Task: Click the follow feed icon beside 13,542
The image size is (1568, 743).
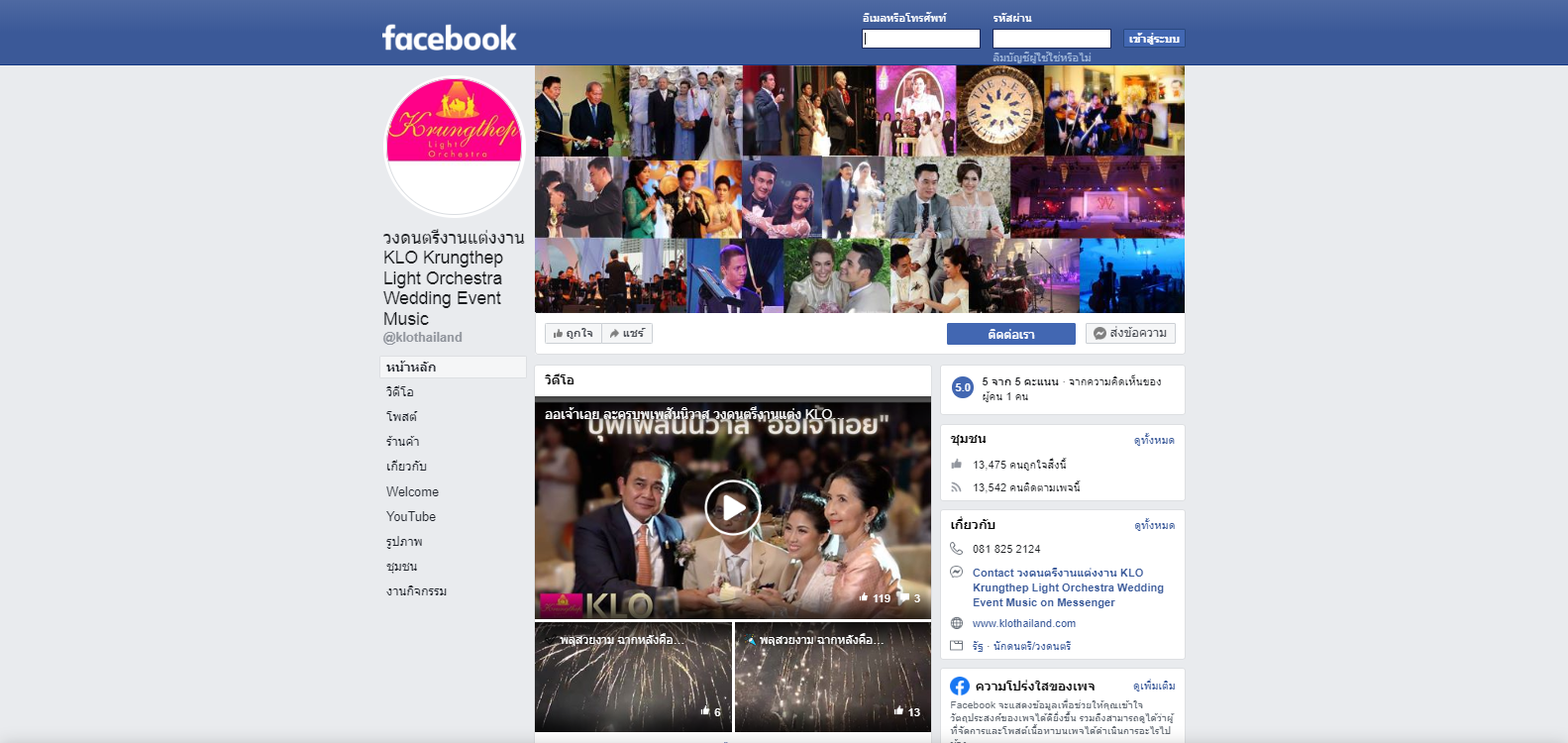Action: [x=956, y=487]
